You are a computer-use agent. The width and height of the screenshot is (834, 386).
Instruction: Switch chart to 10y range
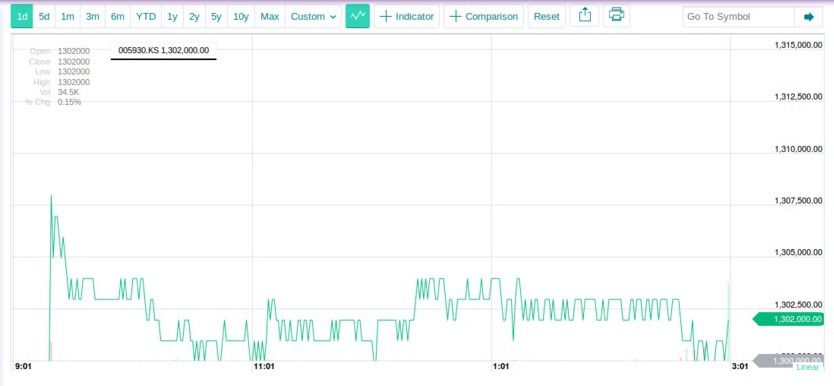tap(241, 16)
